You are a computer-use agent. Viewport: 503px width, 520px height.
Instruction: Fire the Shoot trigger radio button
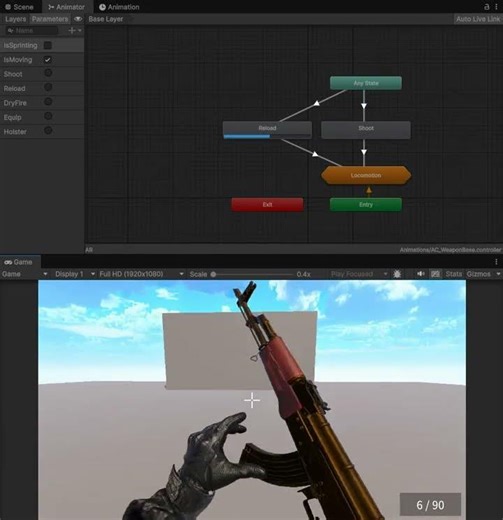pyautogui.click(x=48, y=73)
